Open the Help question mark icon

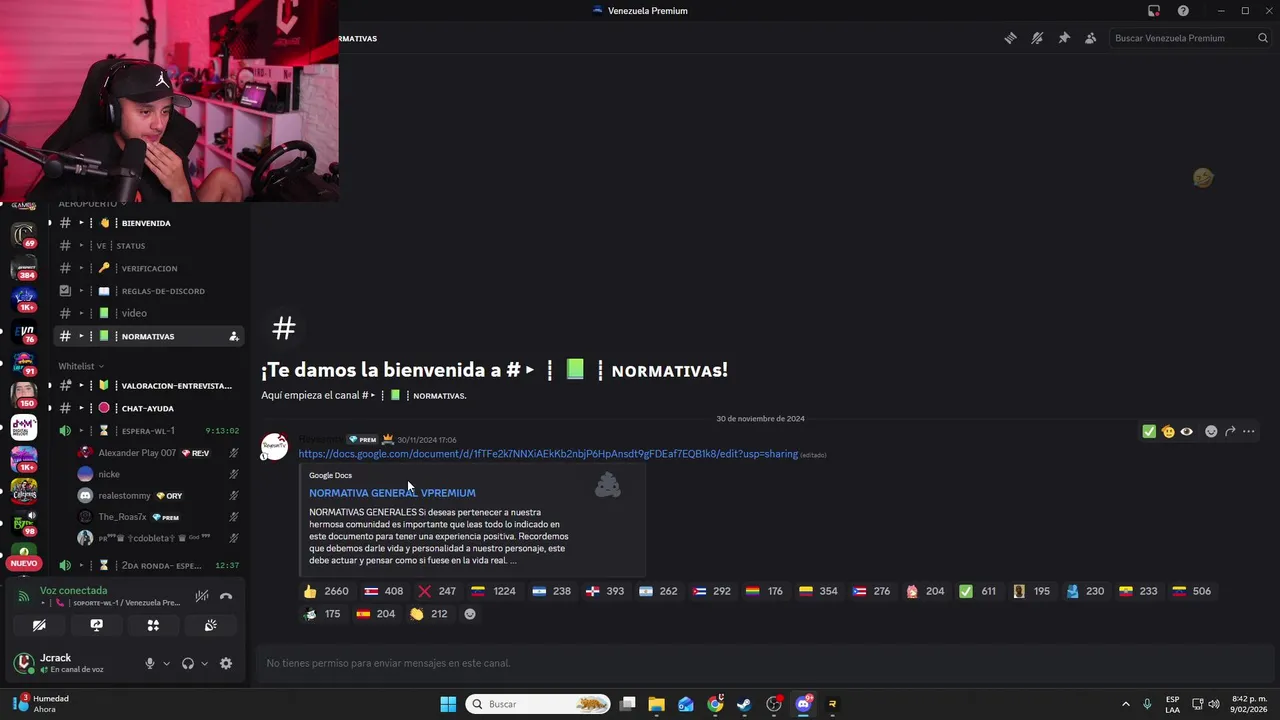(x=1183, y=11)
